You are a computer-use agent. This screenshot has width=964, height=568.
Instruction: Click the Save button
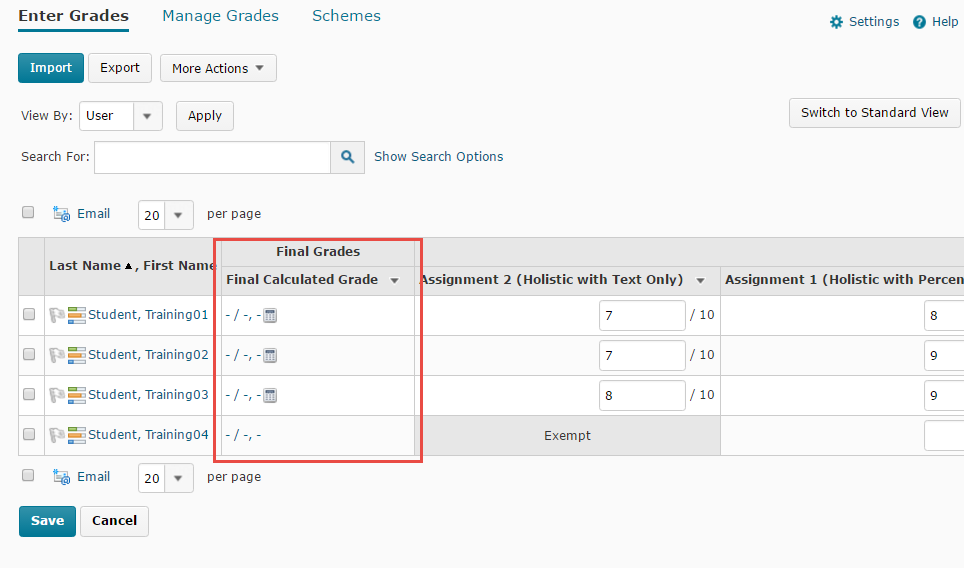pos(47,521)
